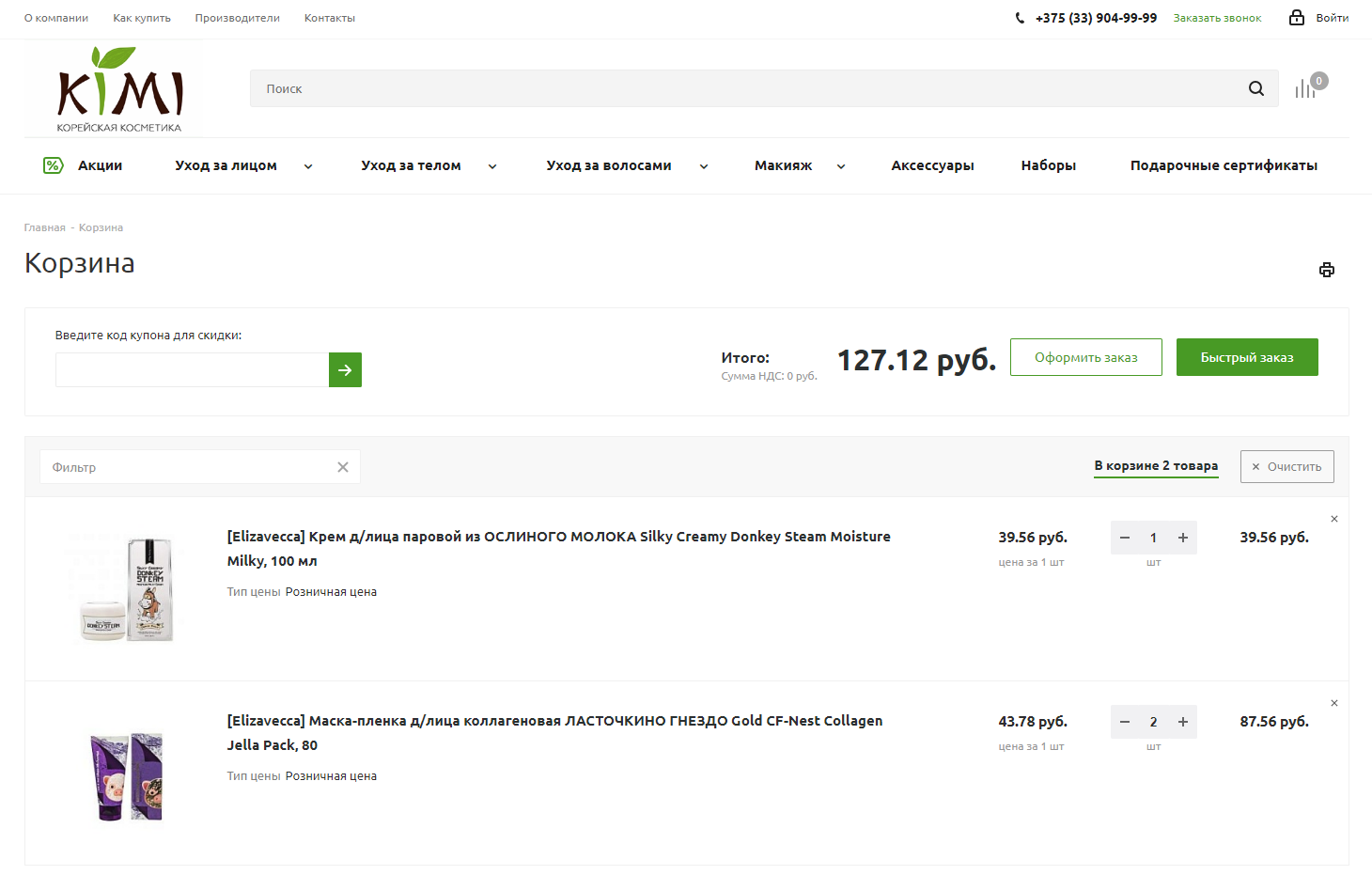Increase quantity of Donkey Steam cream

click(x=1183, y=538)
